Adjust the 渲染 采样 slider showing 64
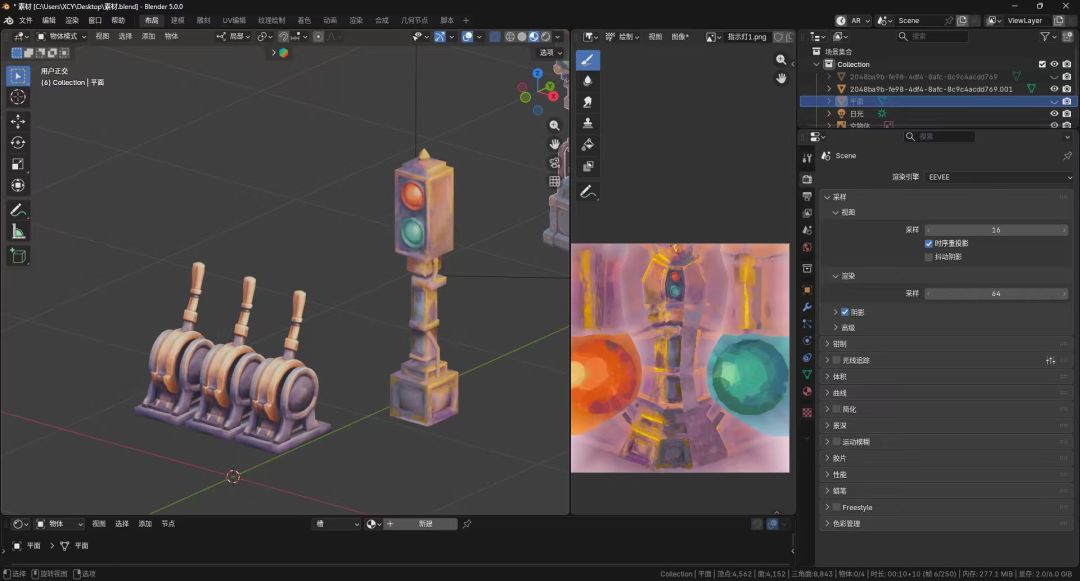Viewport: 1080px width, 581px height. (x=996, y=293)
